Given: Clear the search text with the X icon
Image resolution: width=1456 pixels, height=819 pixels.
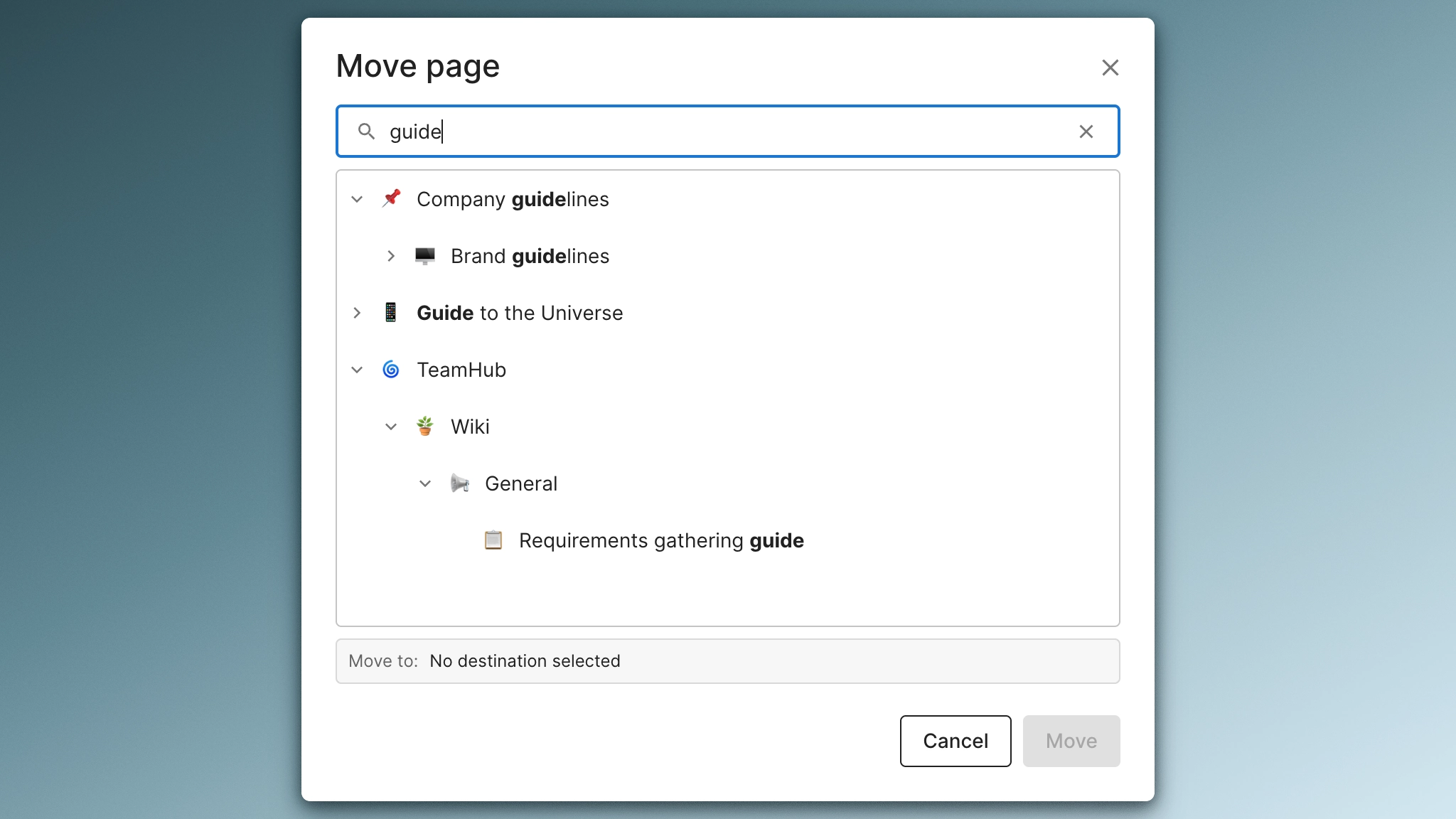Looking at the screenshot, I should [x=1086, y=132].
